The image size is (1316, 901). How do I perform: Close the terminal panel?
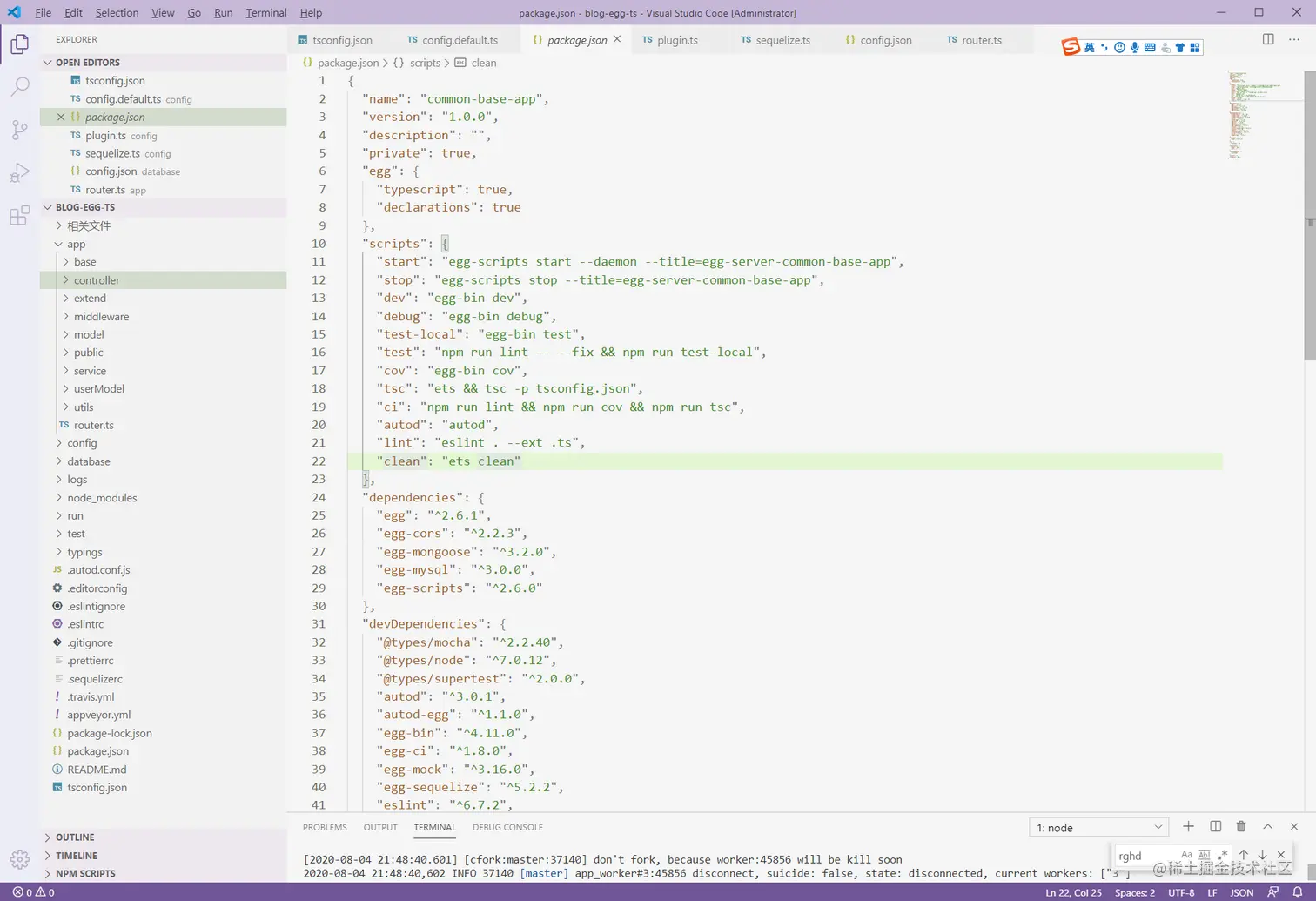click(1293, 826)
